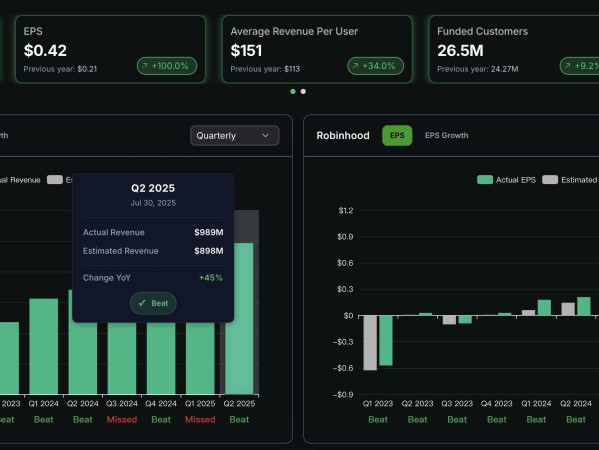Screen dimensions: 599x450
Task: Click the gray Q1 2023 estimated EPS bar
Action: pyautogui.click(x=370, y=343)
